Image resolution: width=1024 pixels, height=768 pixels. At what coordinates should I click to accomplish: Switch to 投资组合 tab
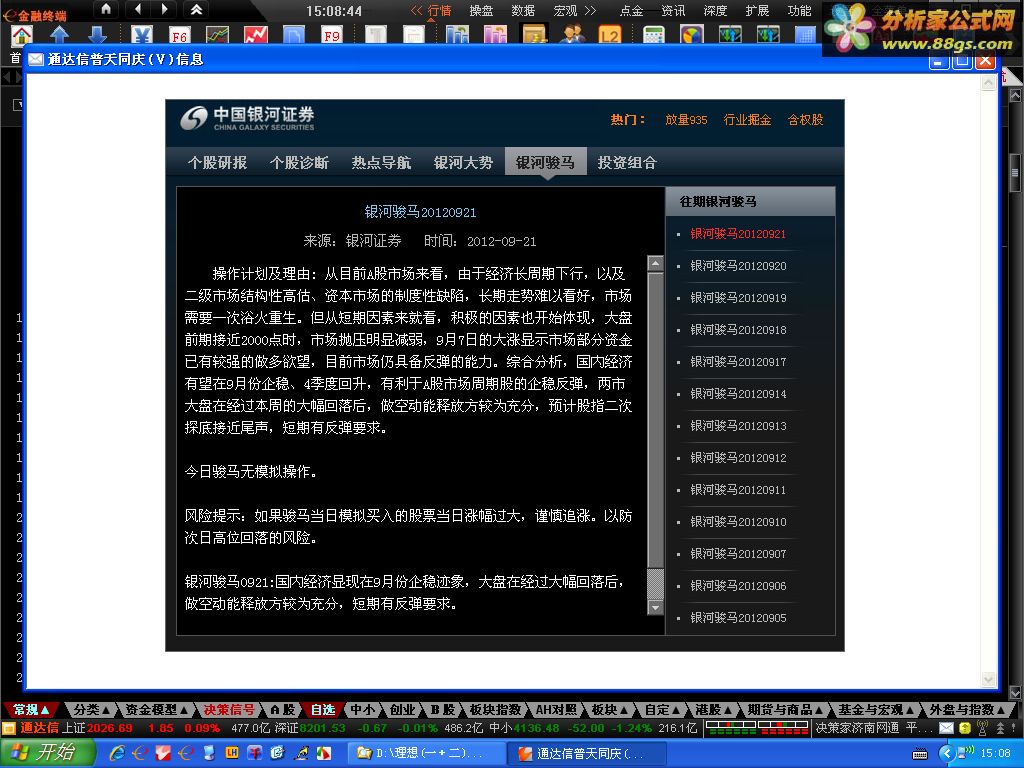point(627,162)
